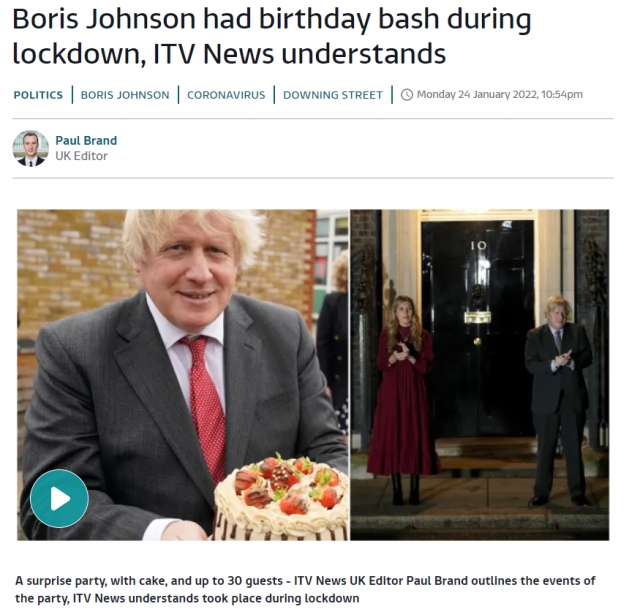Go to the DOWNING STREET topic
640x609 pixels.
[333, 95]
